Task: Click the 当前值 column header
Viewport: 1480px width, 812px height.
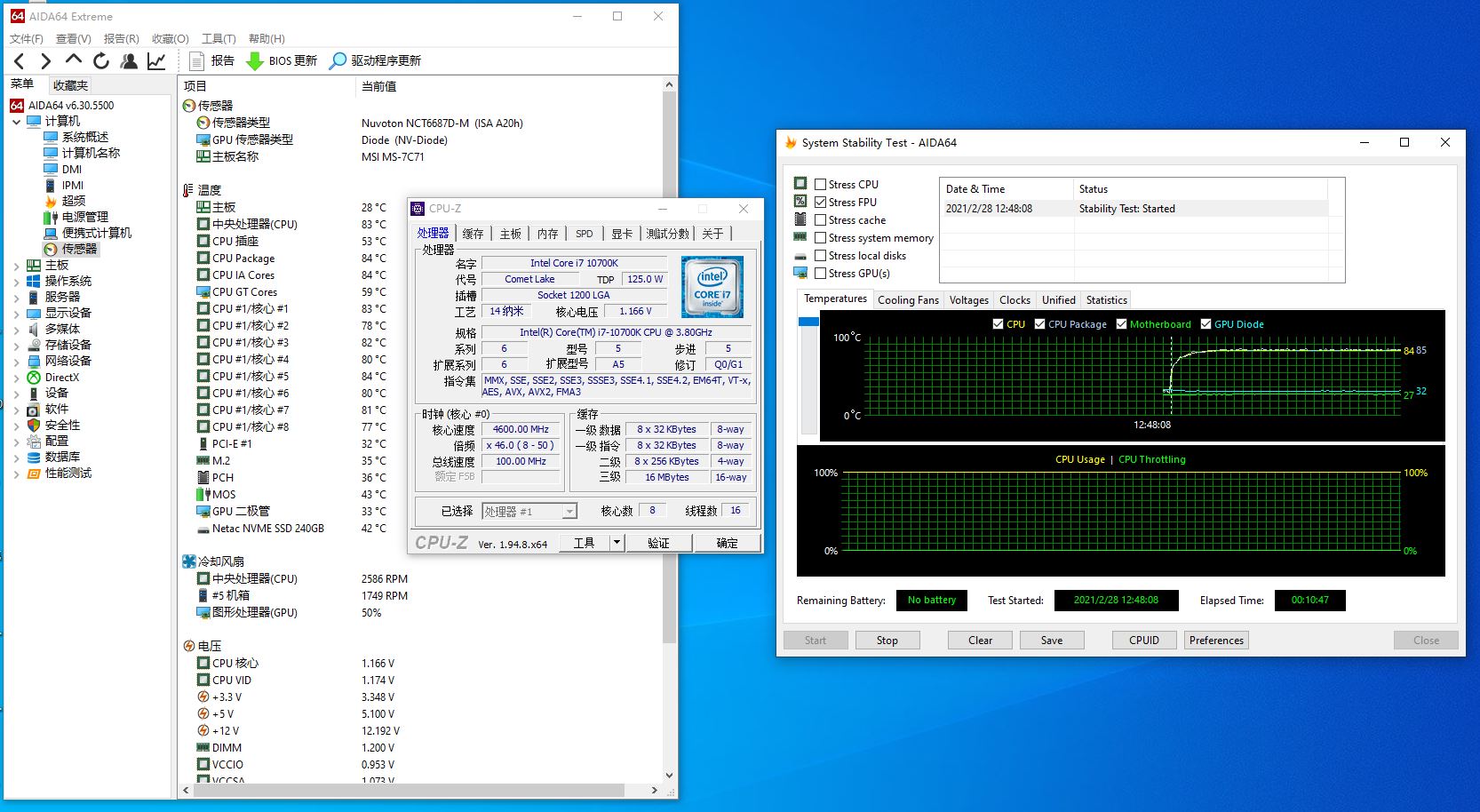Action: point(379,86)
